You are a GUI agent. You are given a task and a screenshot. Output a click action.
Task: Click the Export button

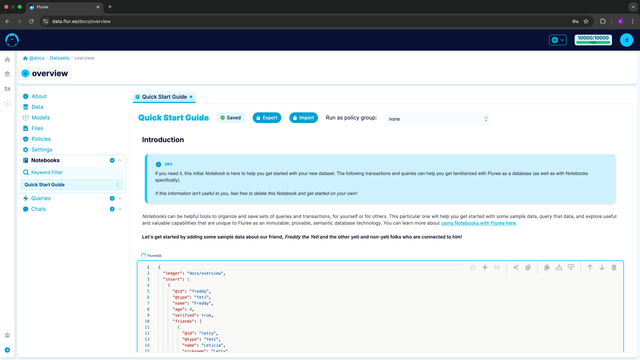(267, 118)
